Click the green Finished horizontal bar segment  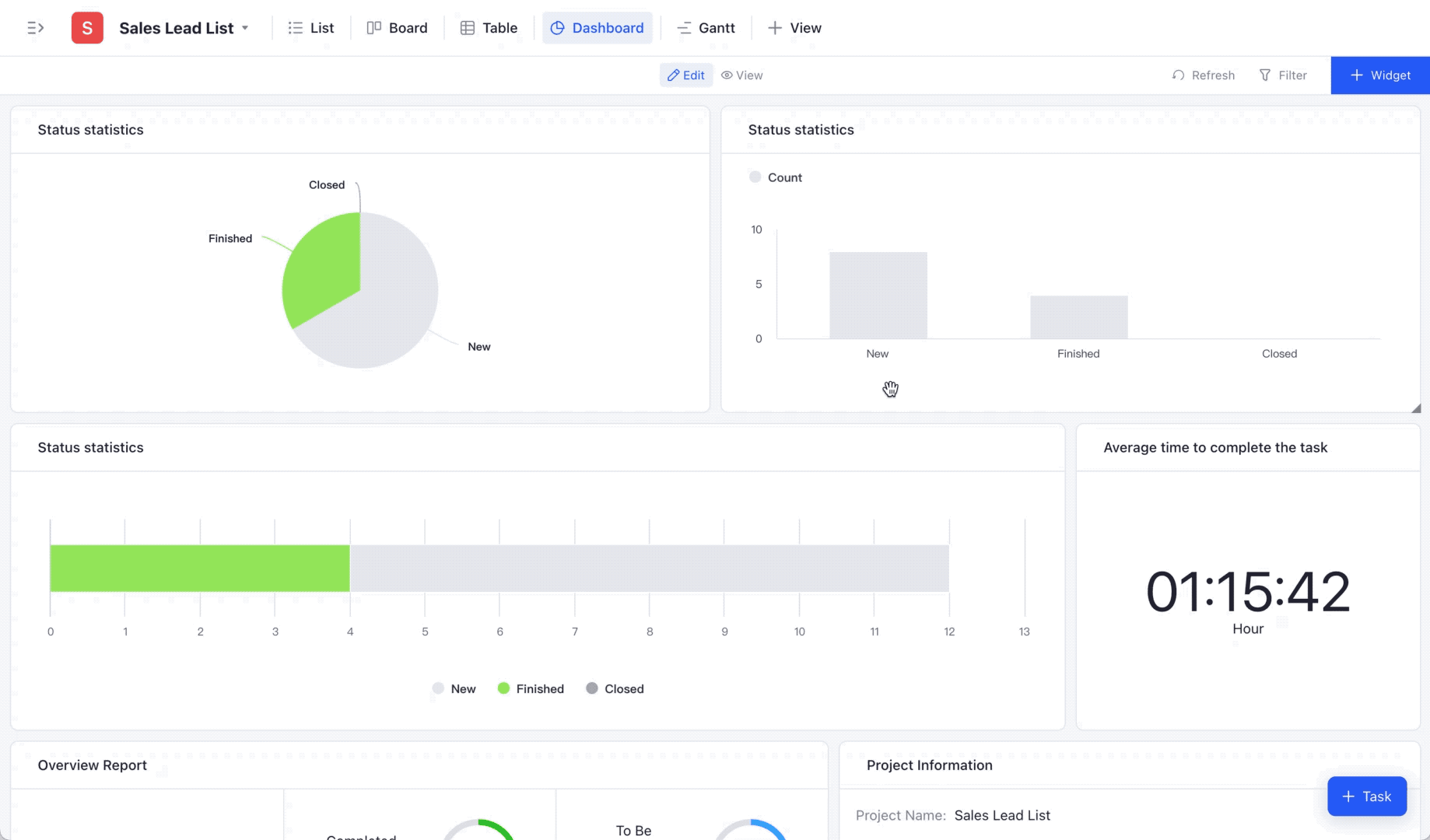(200, 569)
